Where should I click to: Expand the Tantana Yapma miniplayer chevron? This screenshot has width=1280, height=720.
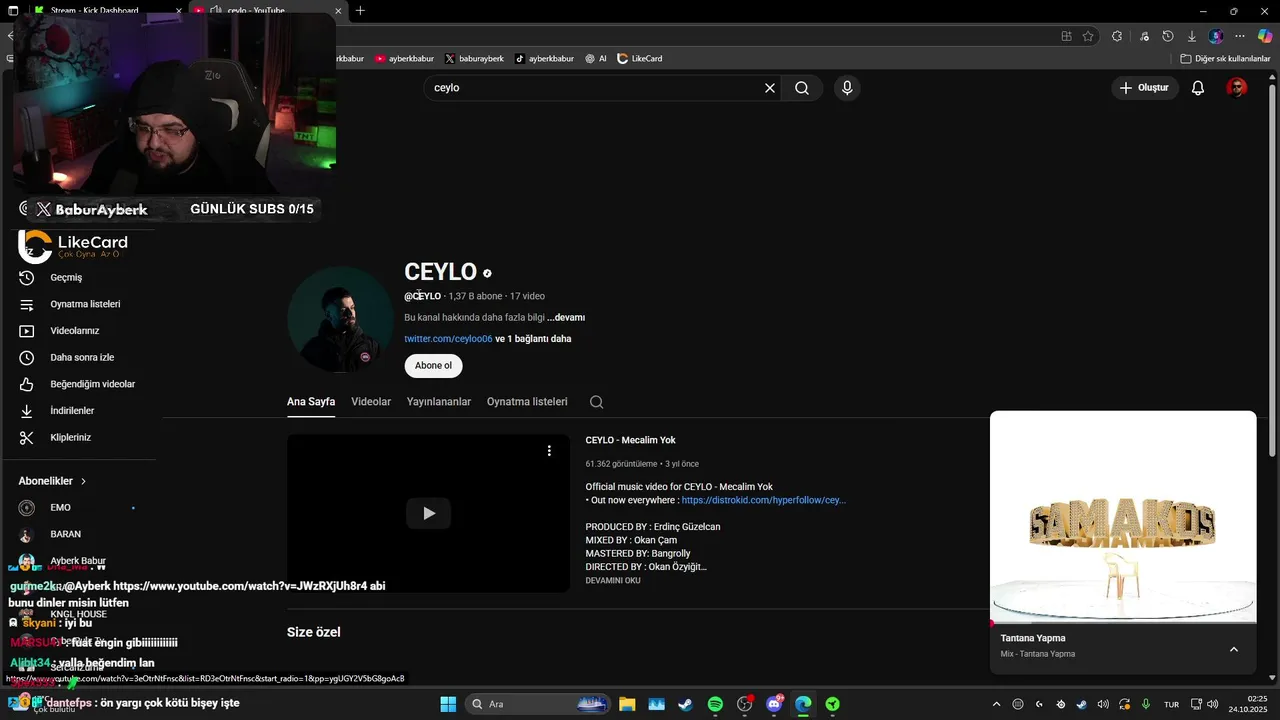pyautogui.click(x=1234, y=649)
